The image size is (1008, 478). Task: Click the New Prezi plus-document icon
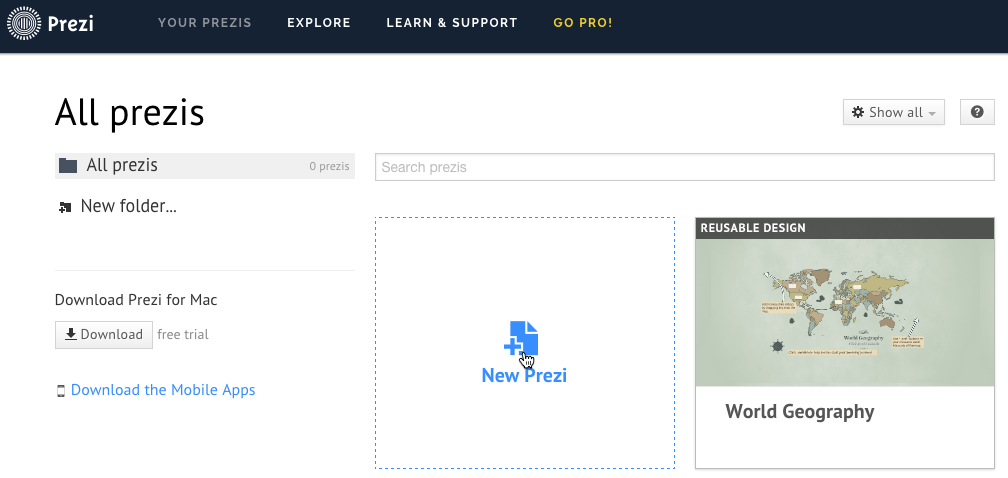coord(522,339)
